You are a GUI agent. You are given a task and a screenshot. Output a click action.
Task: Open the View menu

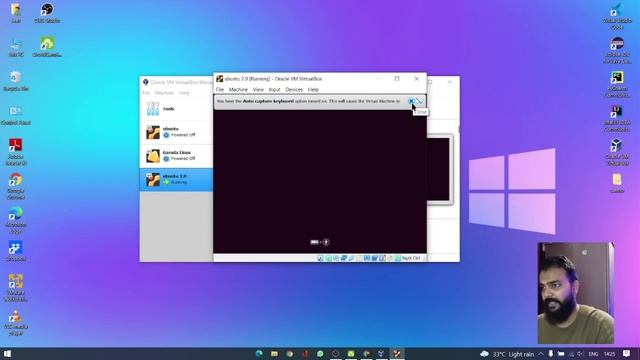point(258,89)
